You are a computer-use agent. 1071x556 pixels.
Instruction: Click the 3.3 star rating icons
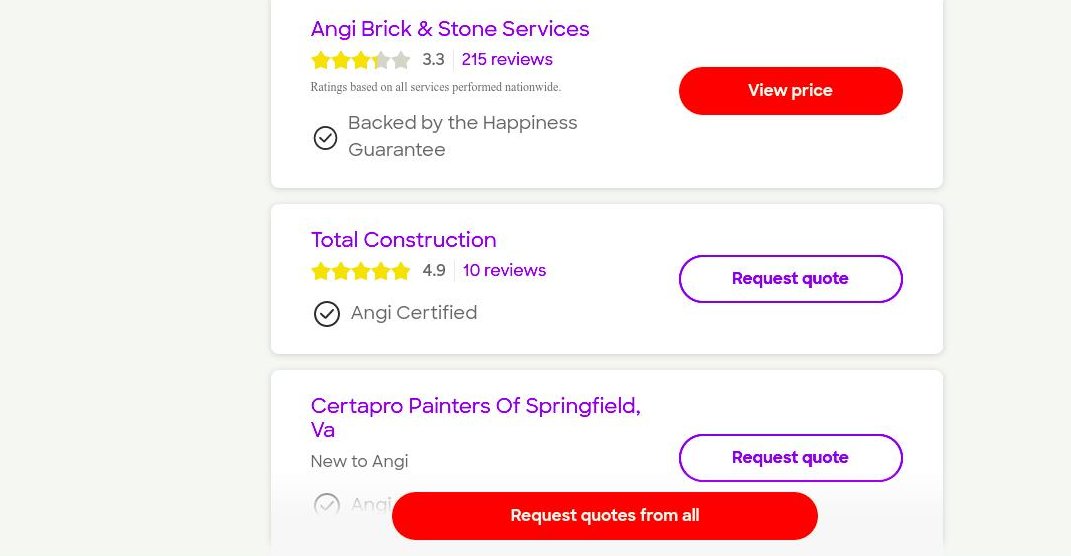click(360, 60)
